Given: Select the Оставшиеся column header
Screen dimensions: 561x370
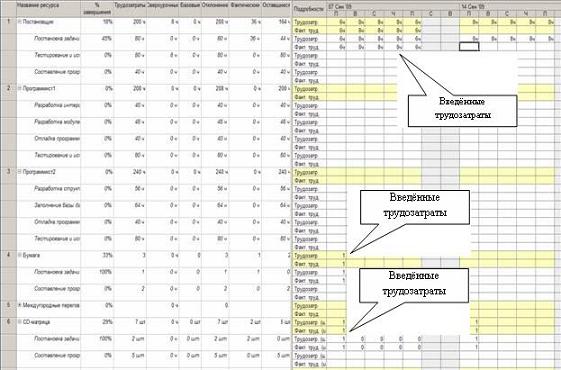Looking at the screenshot, I should pos(276,9).
